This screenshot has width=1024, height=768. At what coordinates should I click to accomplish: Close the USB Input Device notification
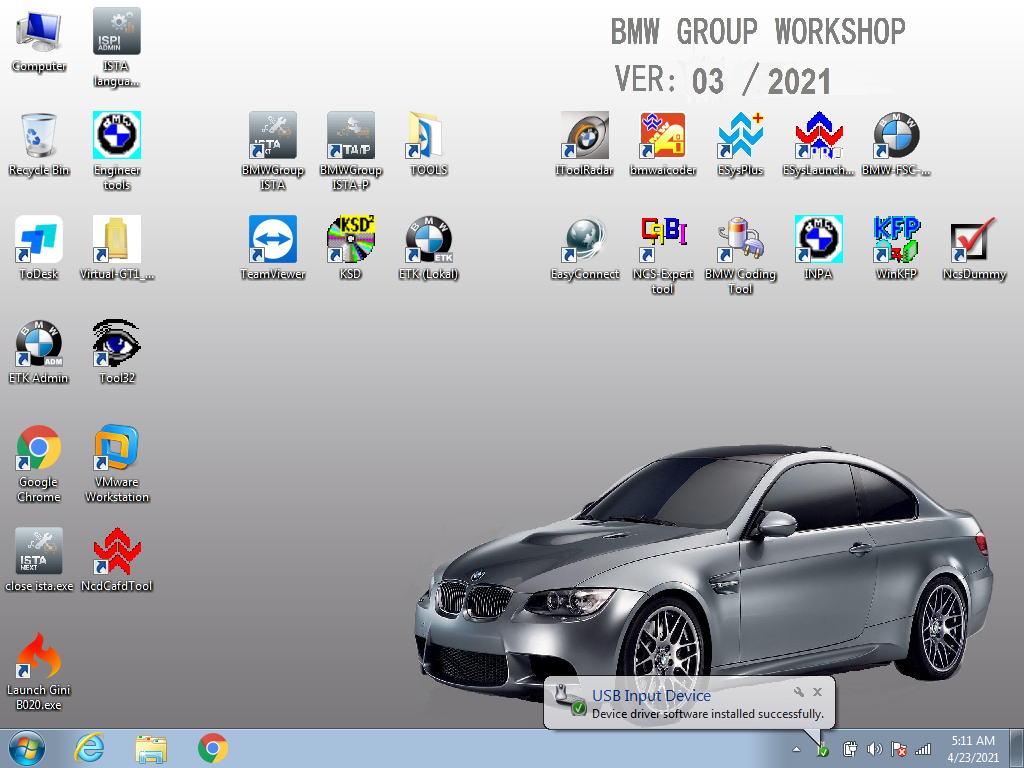(x=817, y=692)
